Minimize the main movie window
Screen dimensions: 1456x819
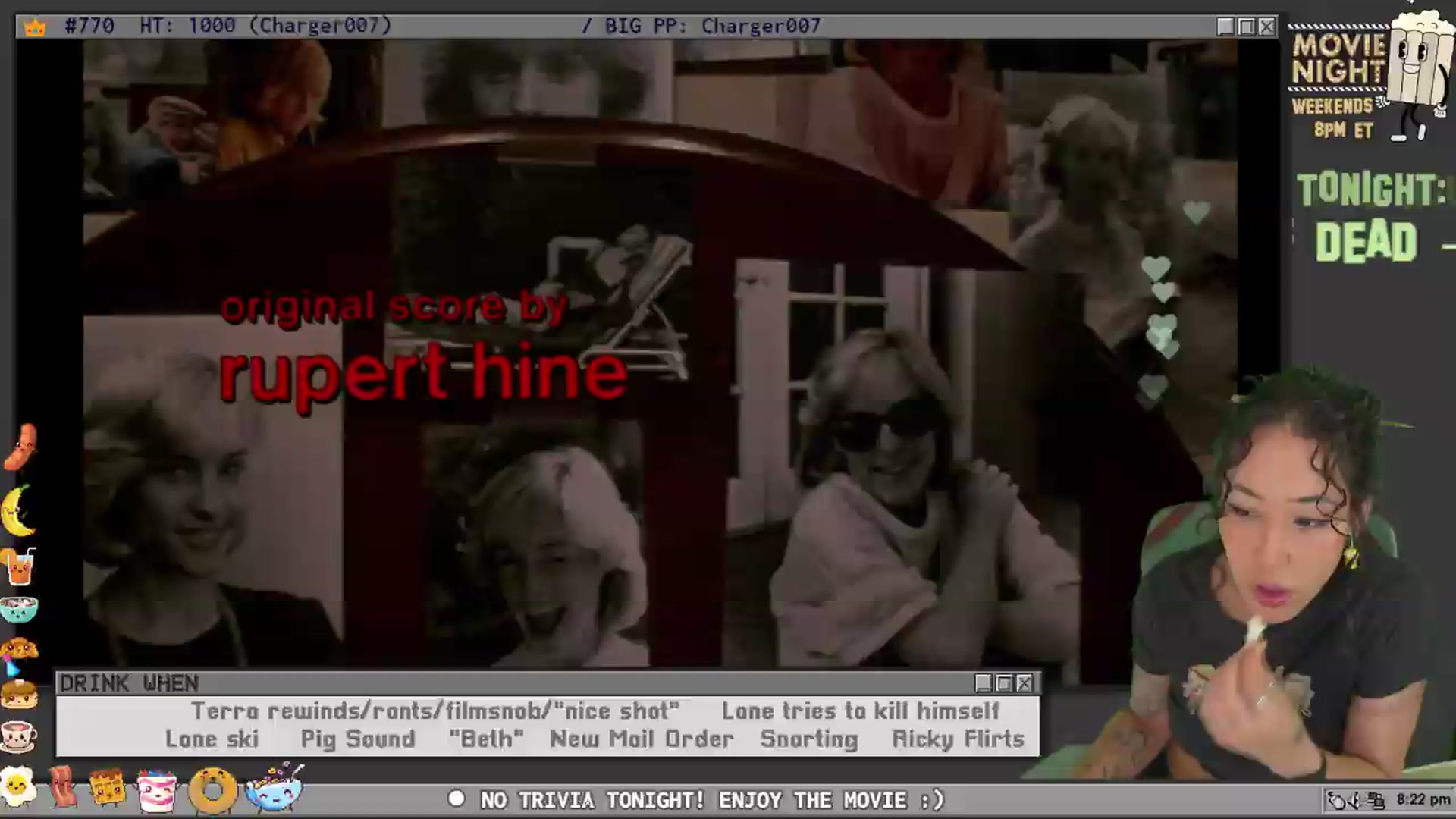click(x=1225, y=27)
